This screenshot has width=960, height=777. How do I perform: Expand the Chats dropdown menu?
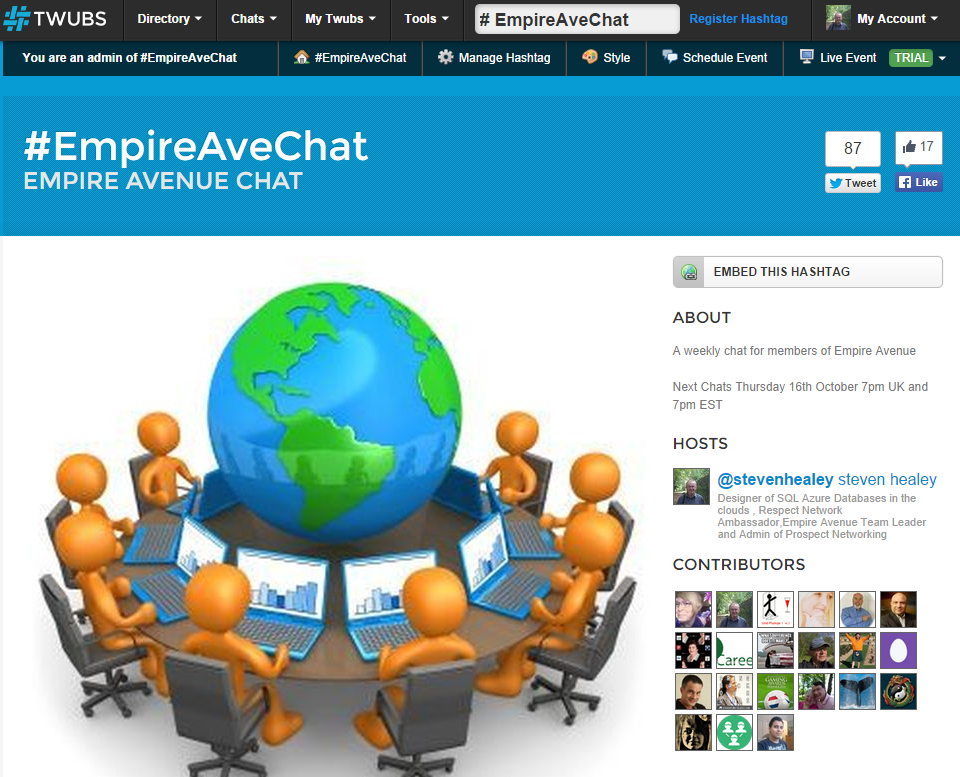click(254, 19)
